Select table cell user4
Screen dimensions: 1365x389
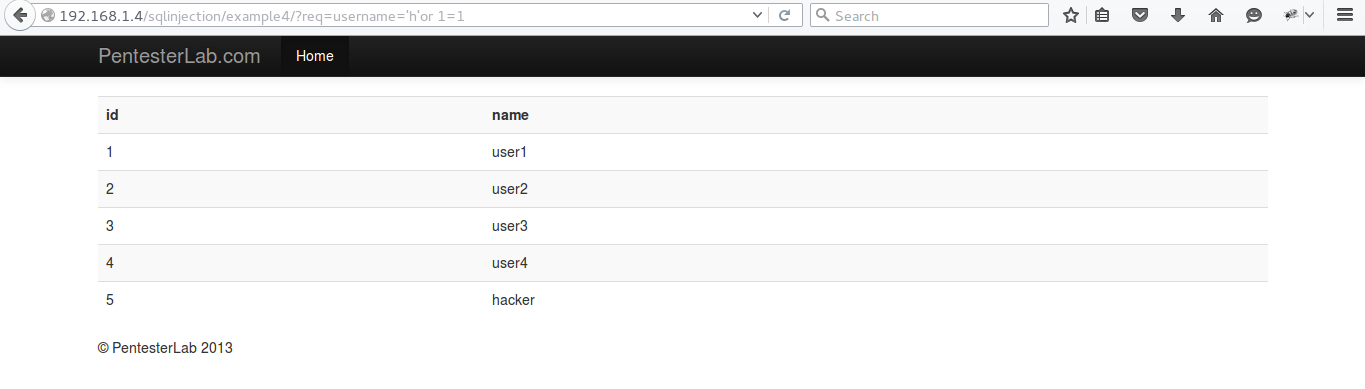click(x=509, y=263)
